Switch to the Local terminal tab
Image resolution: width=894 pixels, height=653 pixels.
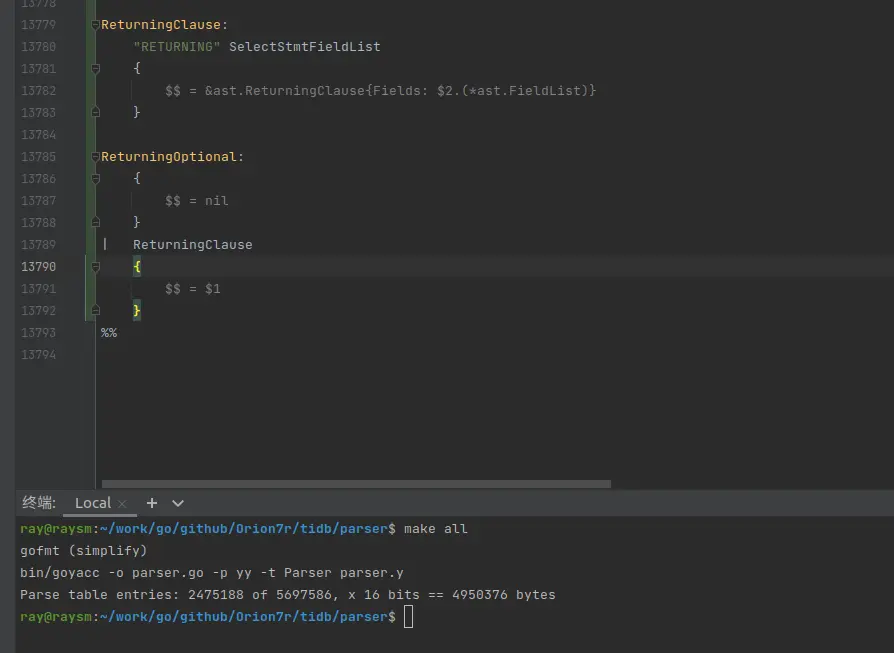92,503
